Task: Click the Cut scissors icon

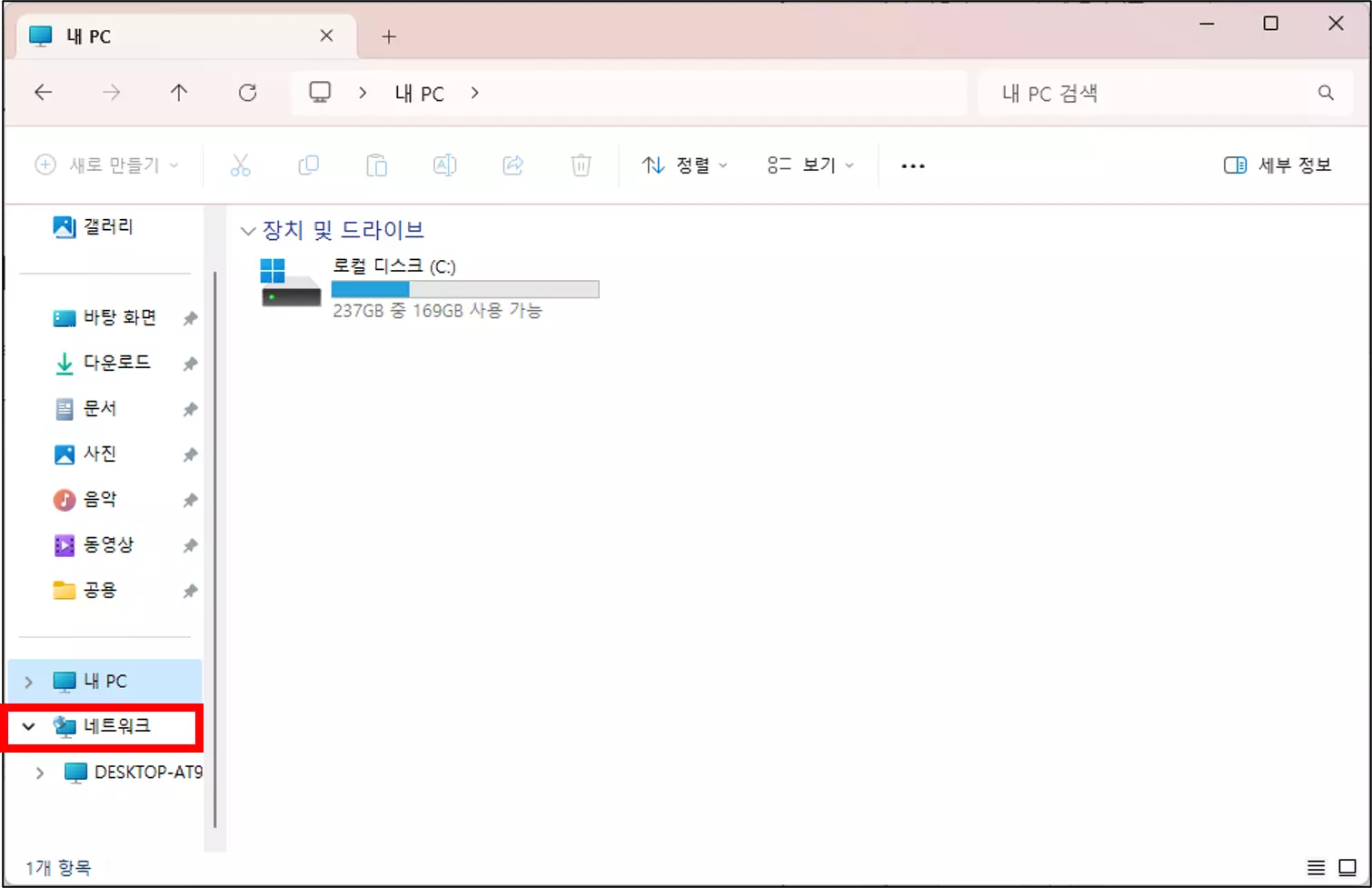Action: [240, 165]
